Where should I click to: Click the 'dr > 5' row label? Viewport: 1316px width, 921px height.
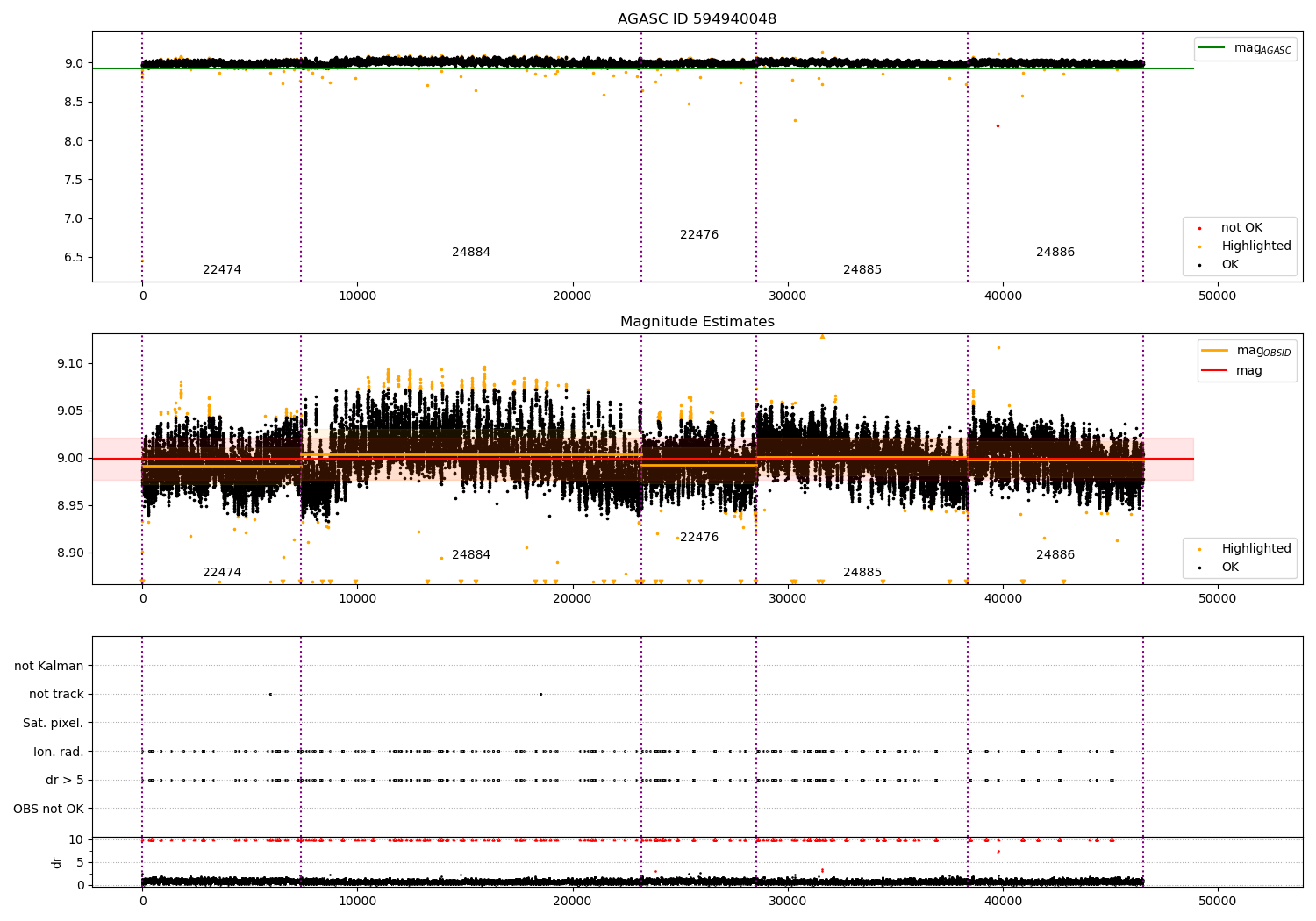pos(65,780)
